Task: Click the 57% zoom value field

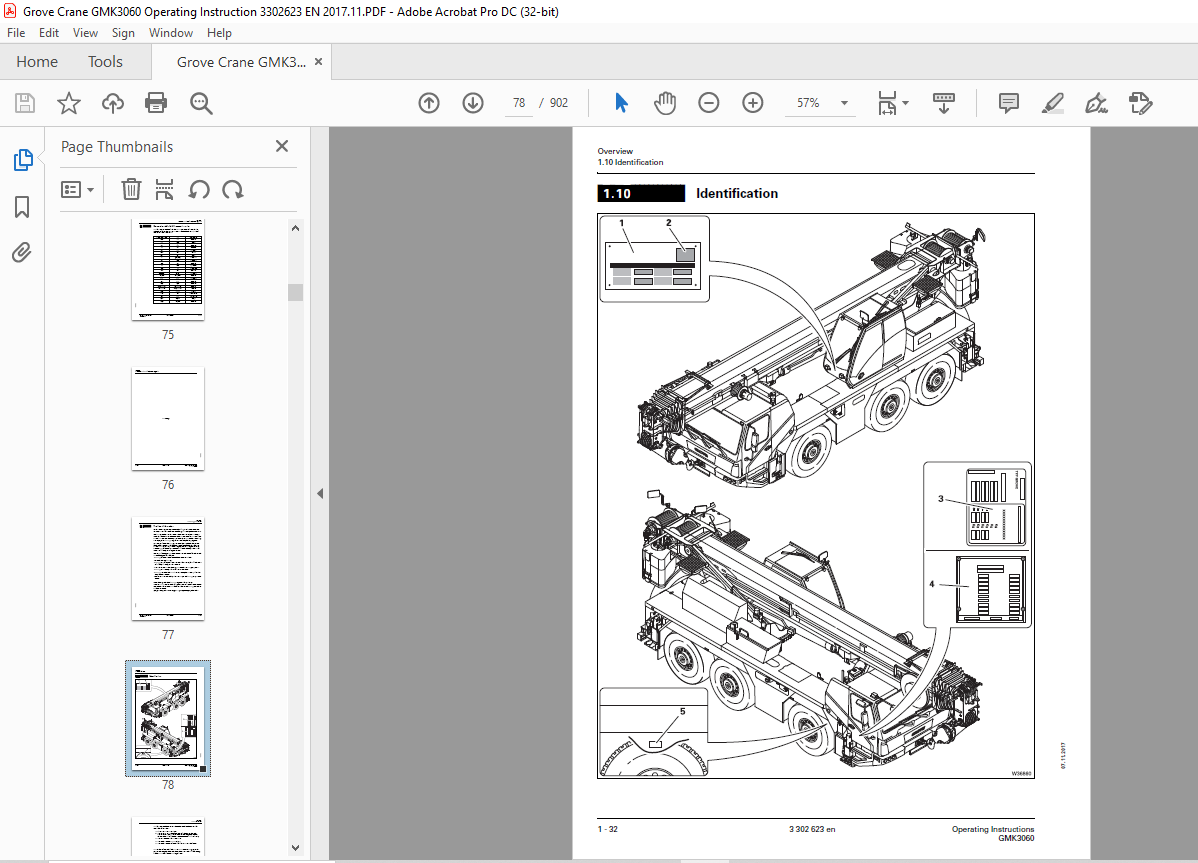Action: pos(808,102)
